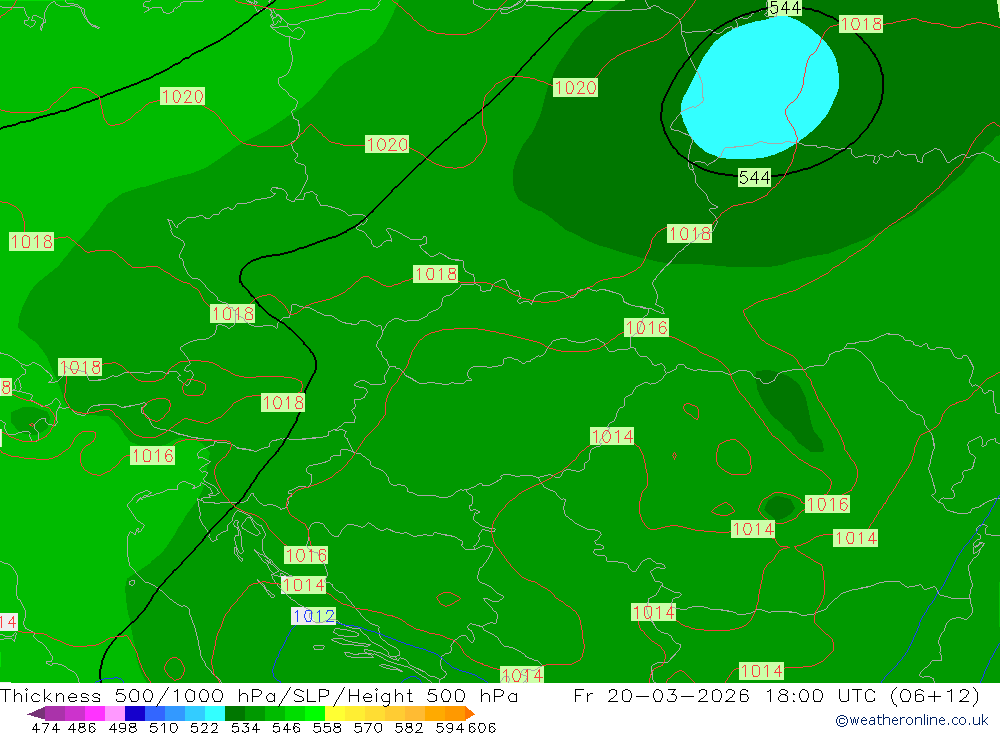The height and width of the screenshot is (733, 1000).
Task: Click the orange right arrow of legend
Action: (469, 713)
